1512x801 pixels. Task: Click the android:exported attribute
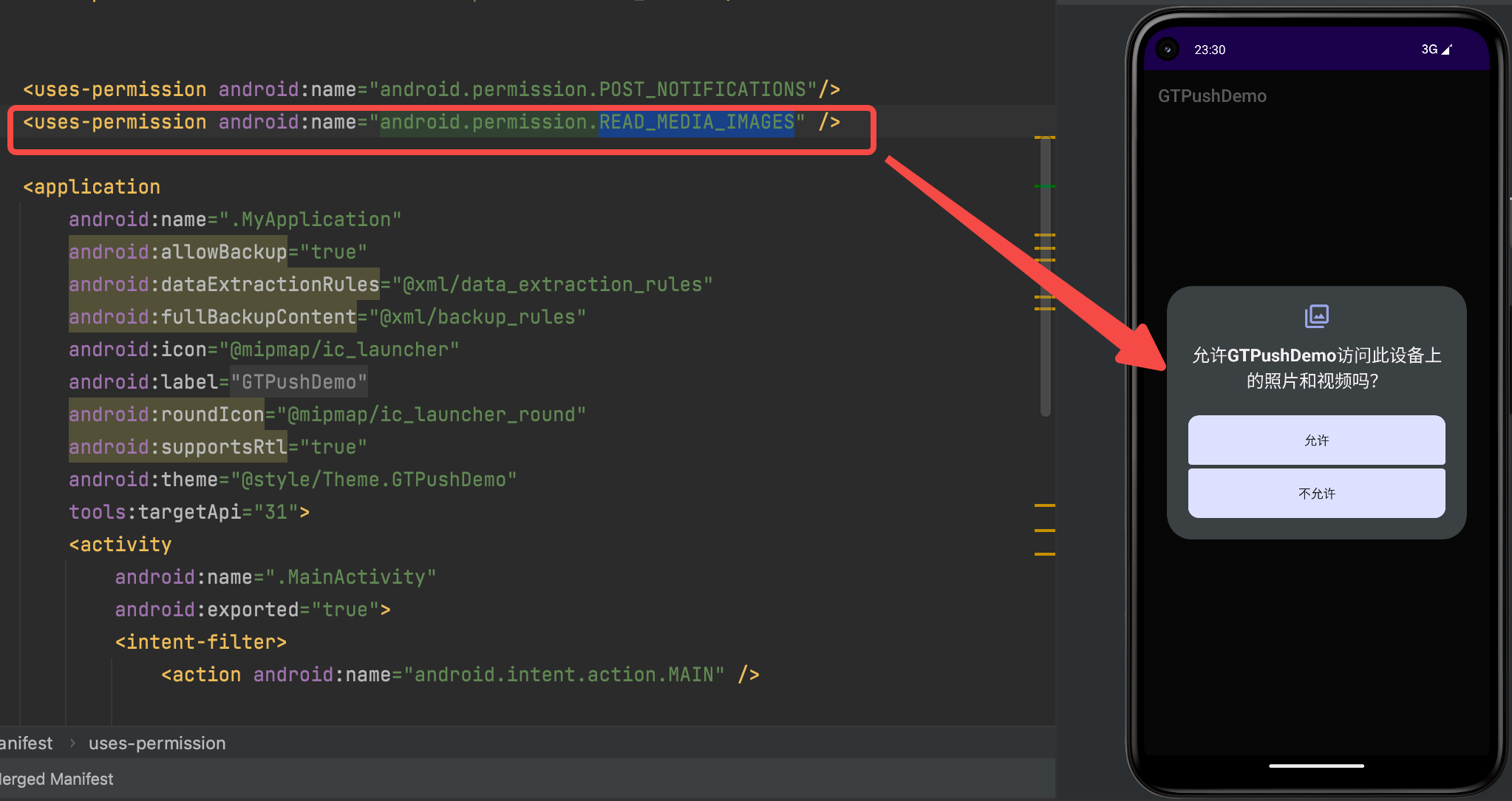(207, 610)
